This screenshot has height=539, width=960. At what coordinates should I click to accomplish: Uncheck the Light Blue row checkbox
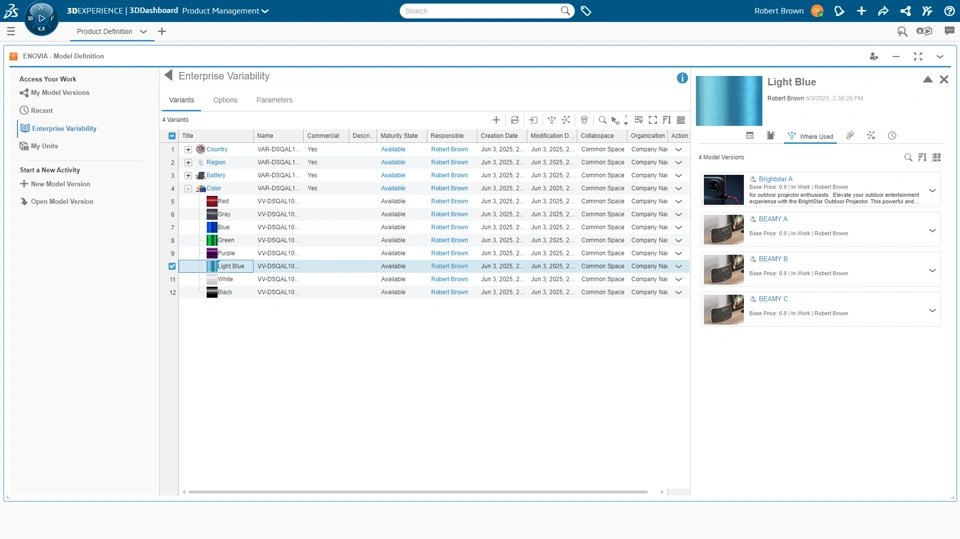172,266
